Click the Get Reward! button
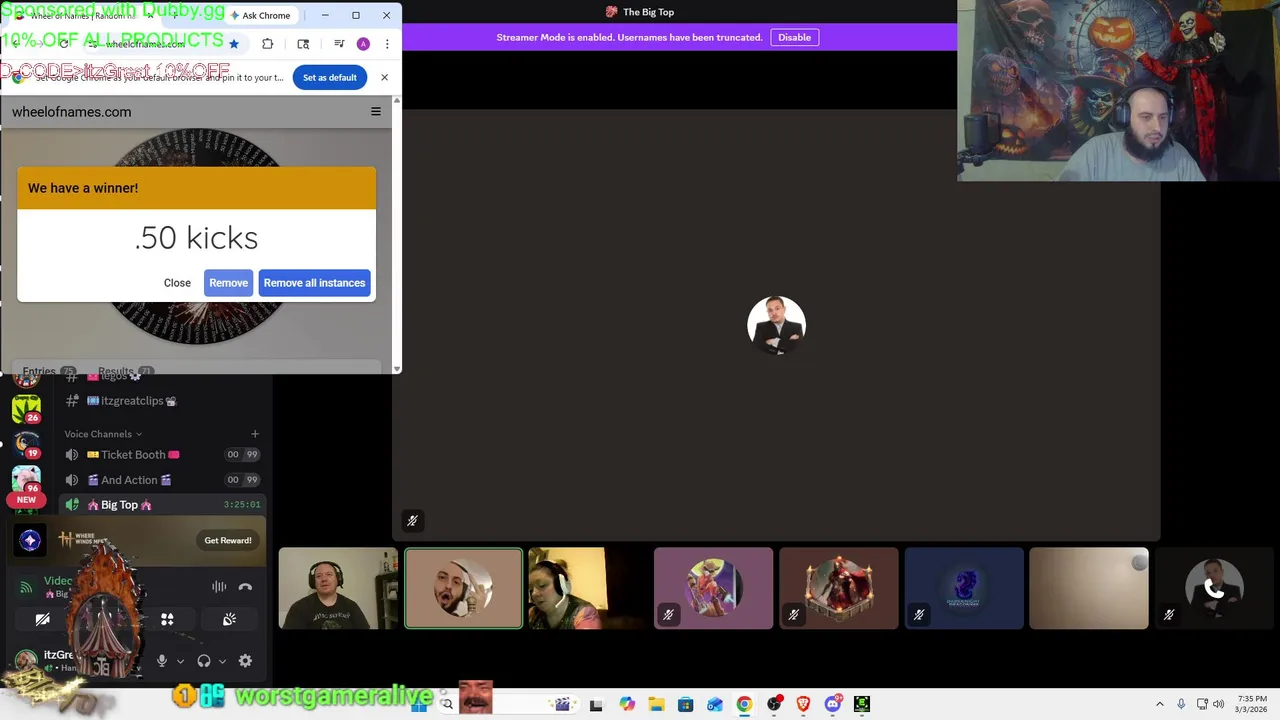 click(x=228, y=541)
